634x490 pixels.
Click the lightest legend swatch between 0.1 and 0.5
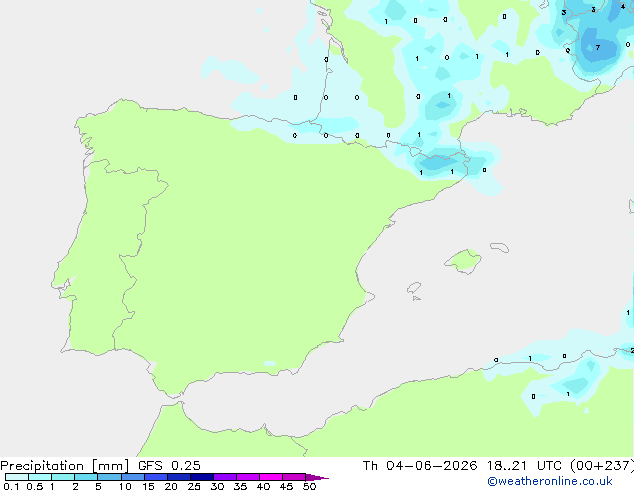[17, 477]
